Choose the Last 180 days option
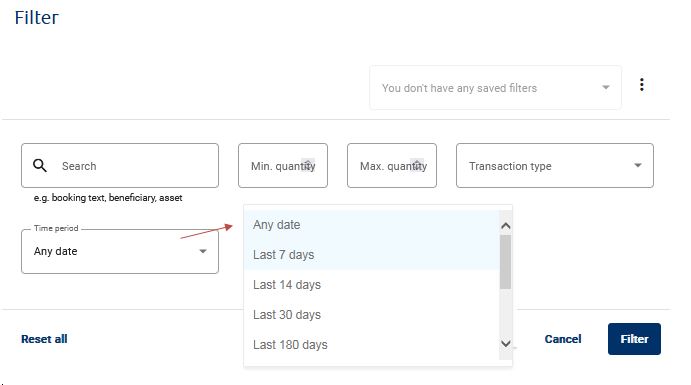Viewport: 691px width, 385px height. (371, 344)
